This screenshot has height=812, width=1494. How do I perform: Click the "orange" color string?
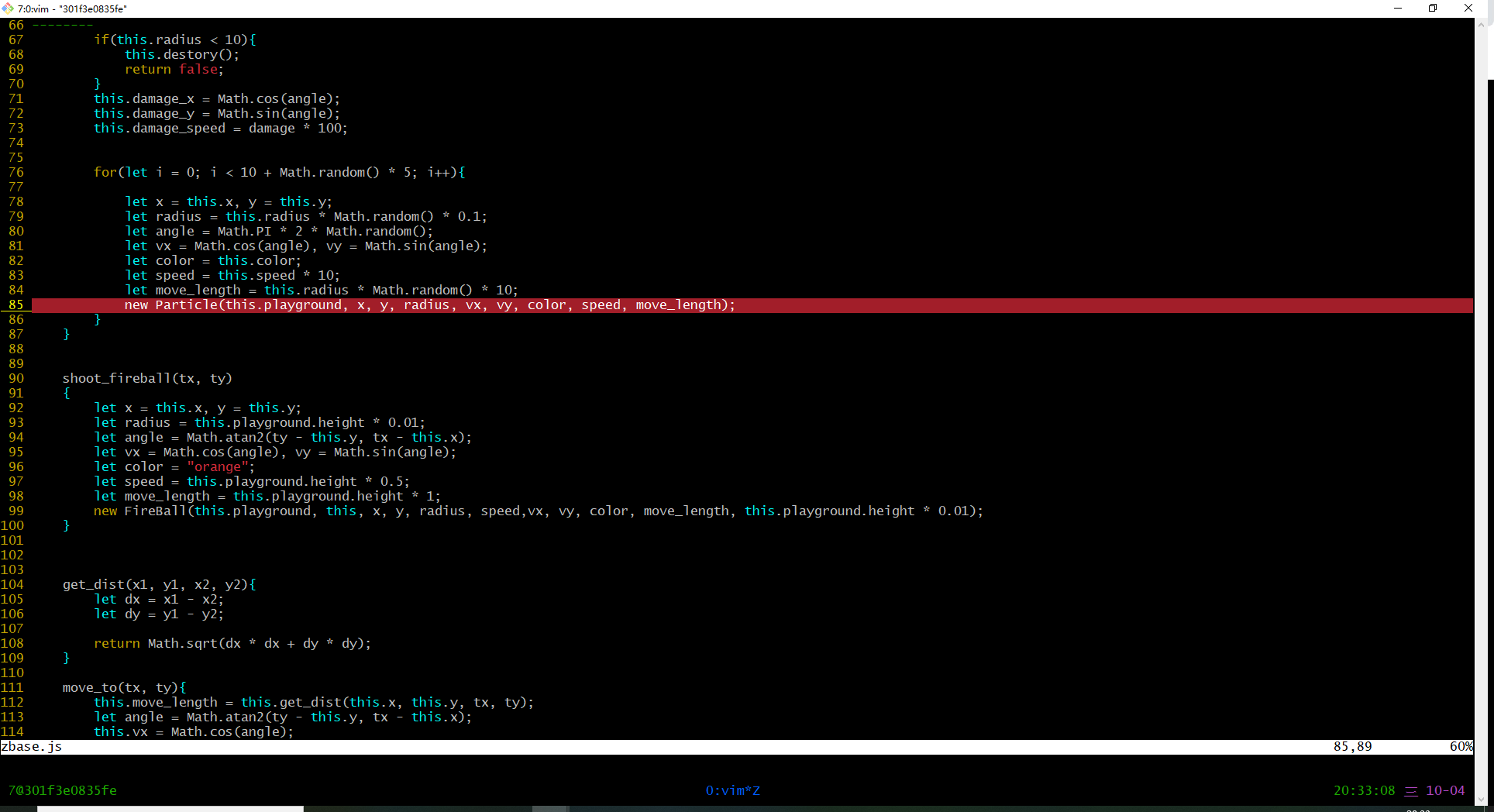coord(217,466)
